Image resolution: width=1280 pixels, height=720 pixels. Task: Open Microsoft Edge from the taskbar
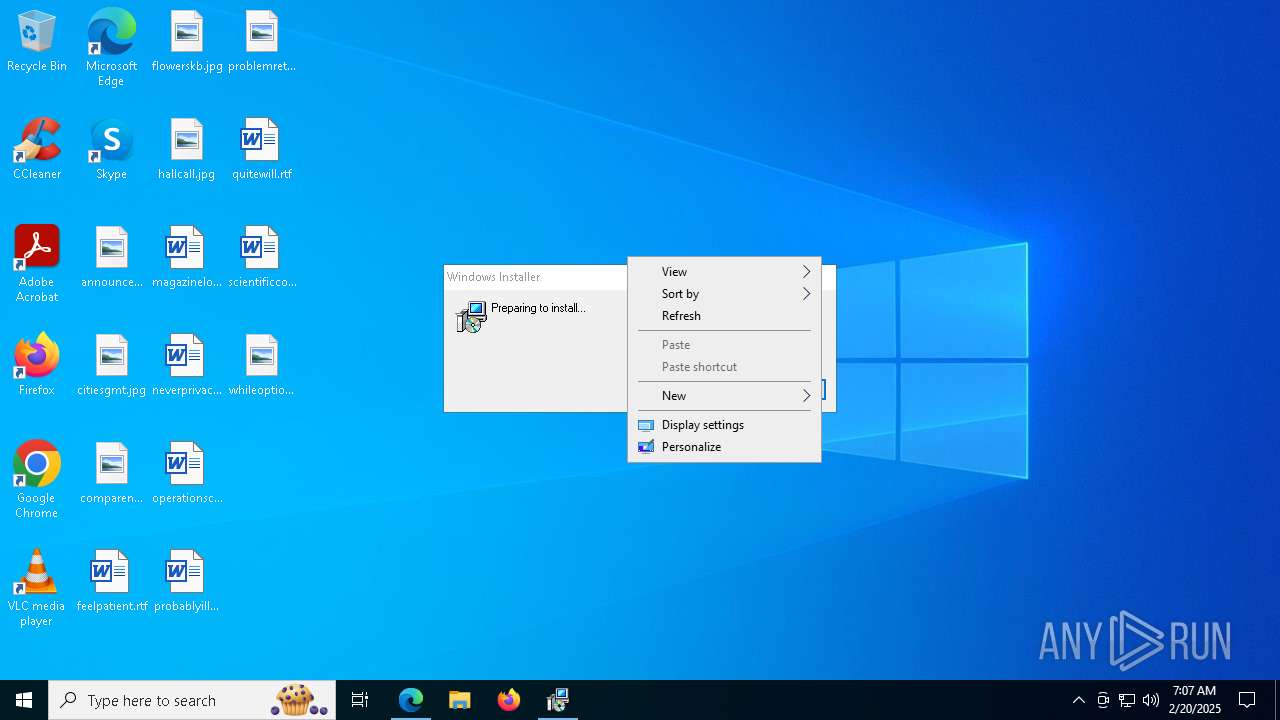(x=411, y=700)
